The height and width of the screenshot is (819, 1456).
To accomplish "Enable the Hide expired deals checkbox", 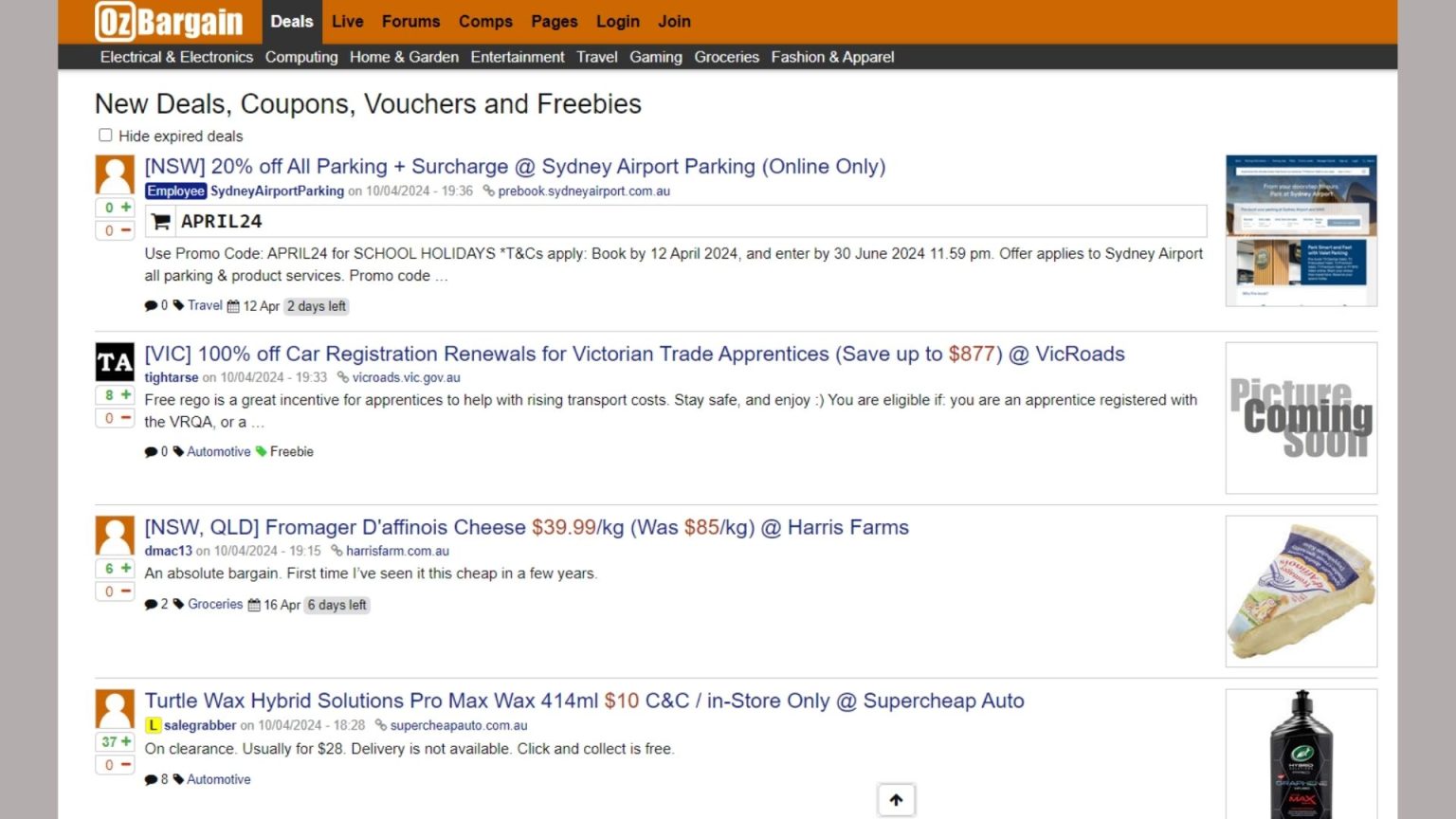I will 105,135.
